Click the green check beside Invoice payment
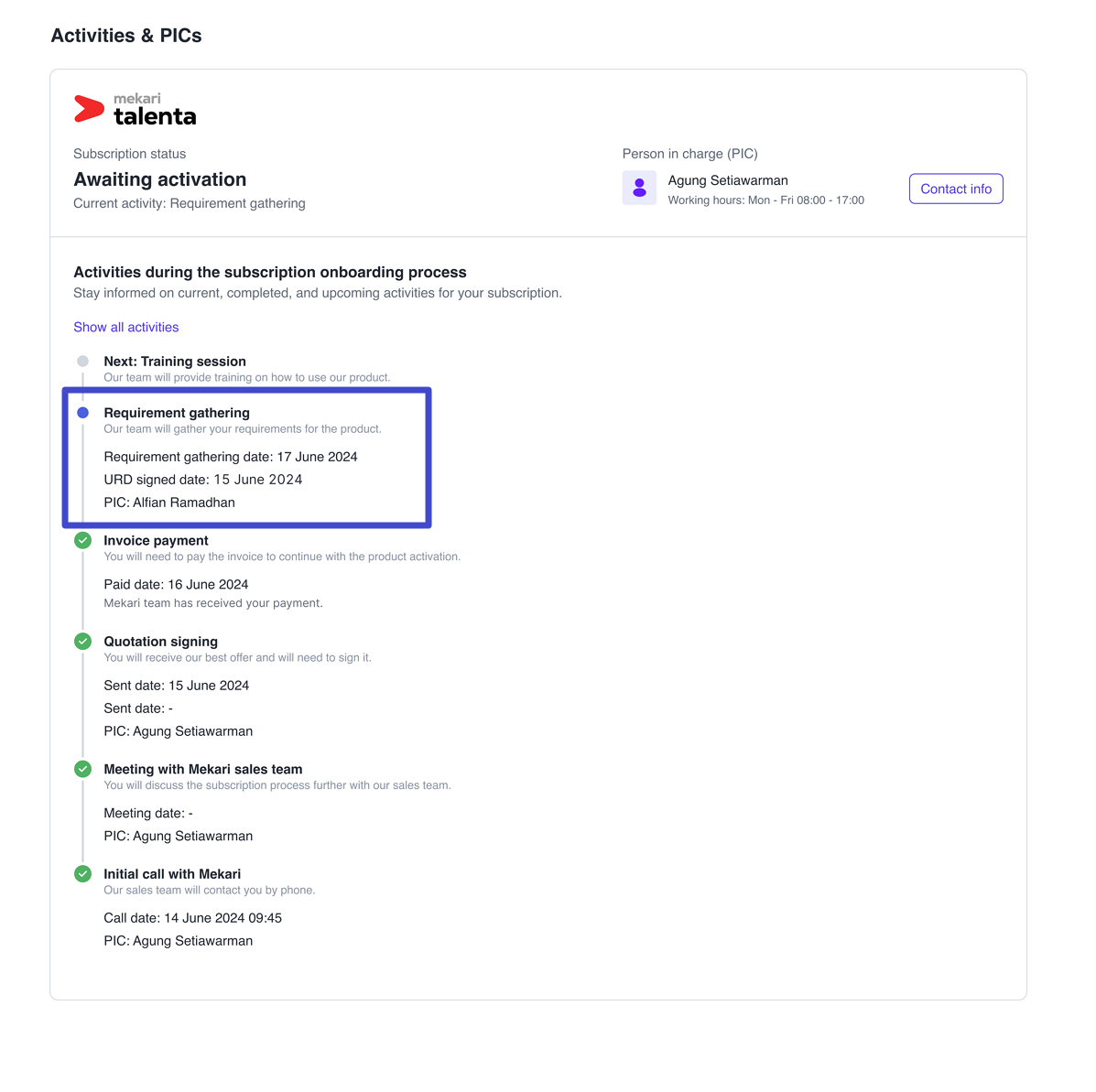 pyautogui.click(x=83, y=540)
